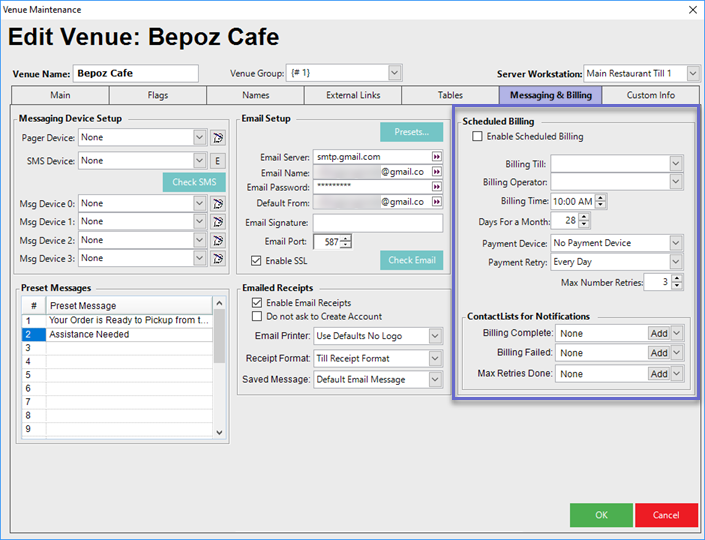
Task: Click the edit icon beside Pager Device
Action: [218, 137]
